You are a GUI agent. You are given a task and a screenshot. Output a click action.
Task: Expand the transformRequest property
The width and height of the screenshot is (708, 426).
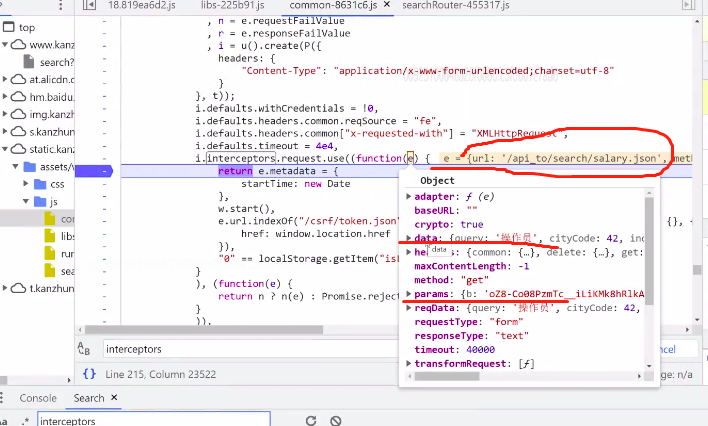pyautogui.click(x=409, y=363)
